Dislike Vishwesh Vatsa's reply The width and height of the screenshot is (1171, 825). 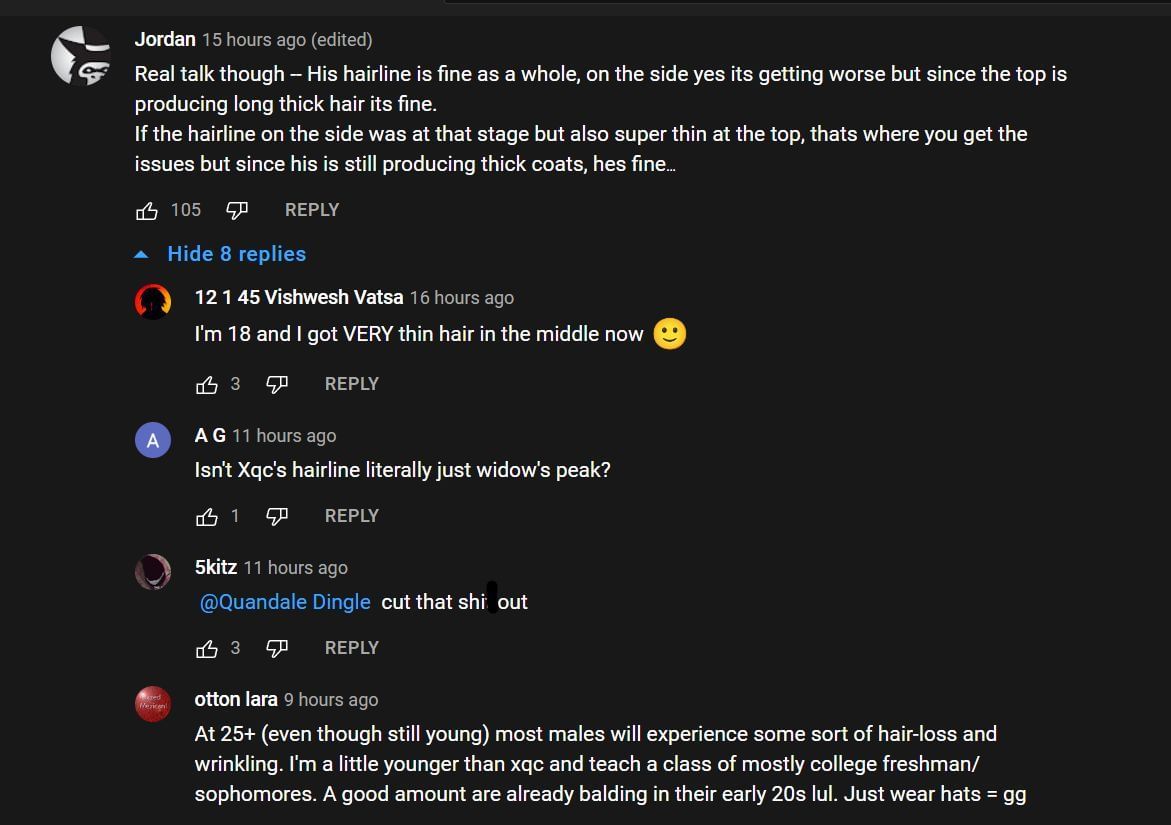click(277, 384)
